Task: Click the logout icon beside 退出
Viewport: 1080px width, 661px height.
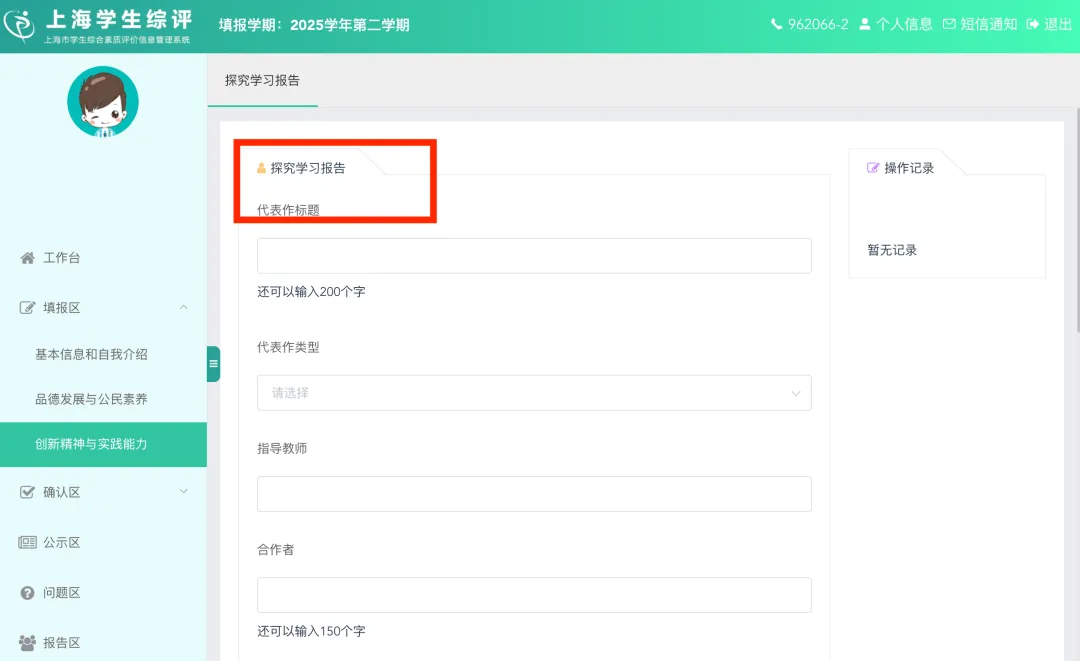Action: (x=1032, y=24)
